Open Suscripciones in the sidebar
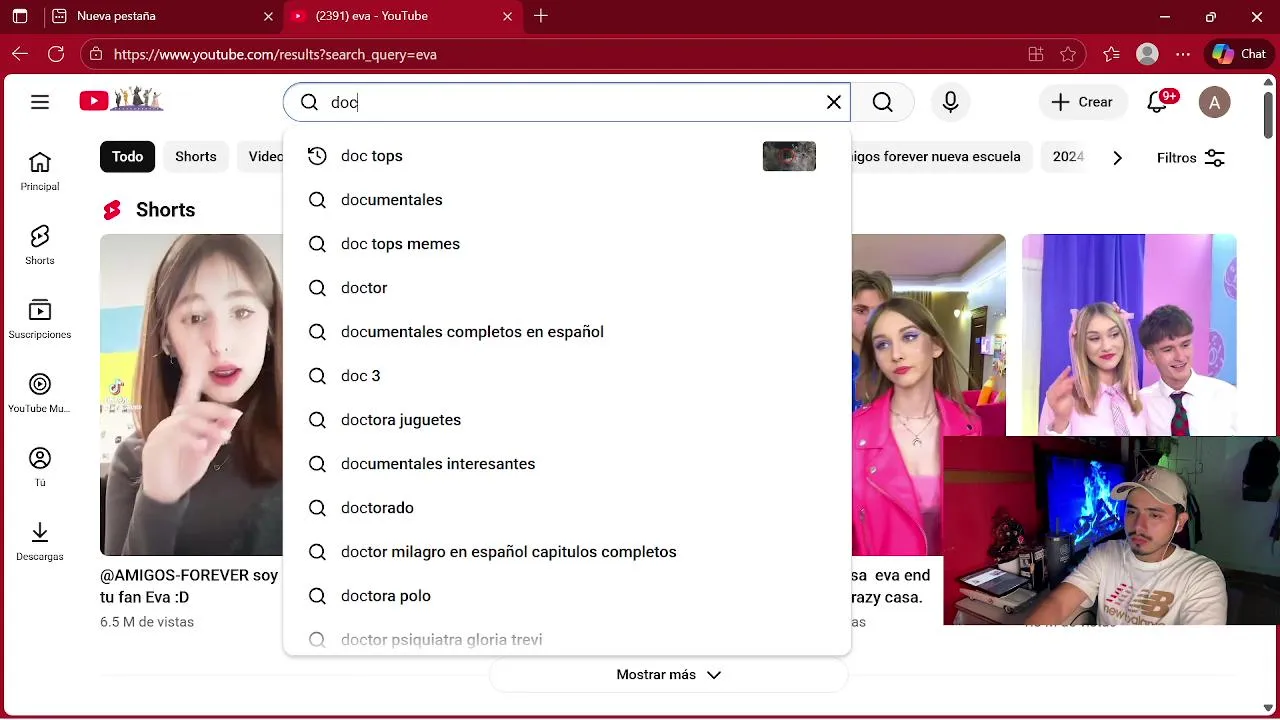Viewport: 1280px width, 720px height. (40, 319)
